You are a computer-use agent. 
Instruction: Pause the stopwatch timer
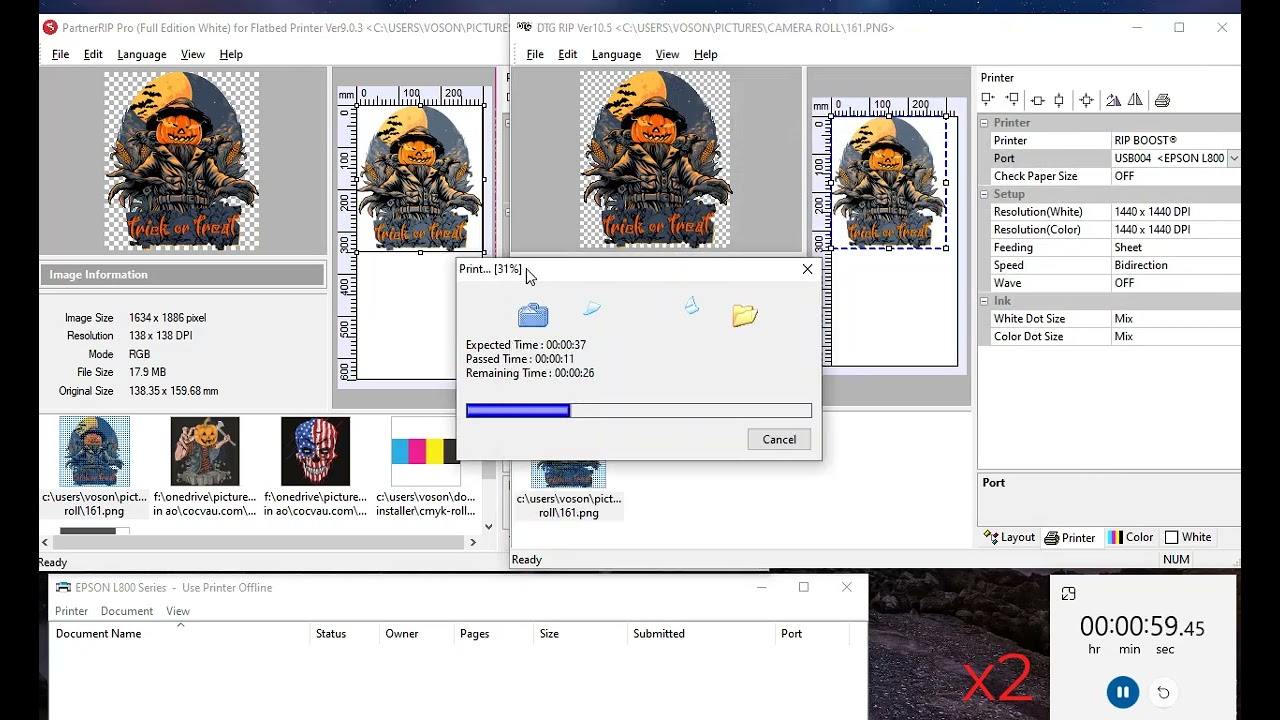[1123, 692]
